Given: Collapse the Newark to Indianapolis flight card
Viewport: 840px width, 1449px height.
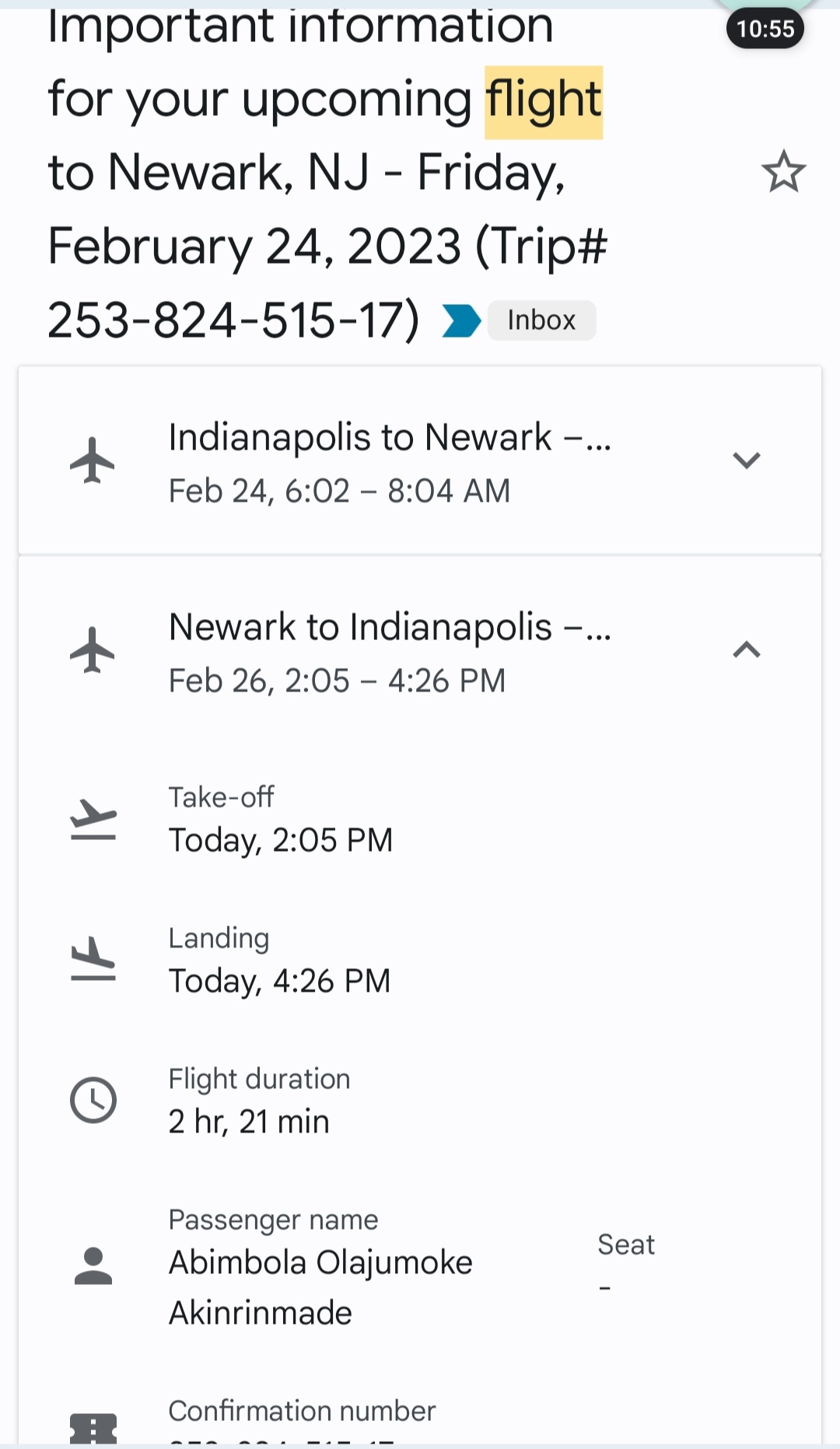Looking at the screenshot, I should [x=746, y=650].
